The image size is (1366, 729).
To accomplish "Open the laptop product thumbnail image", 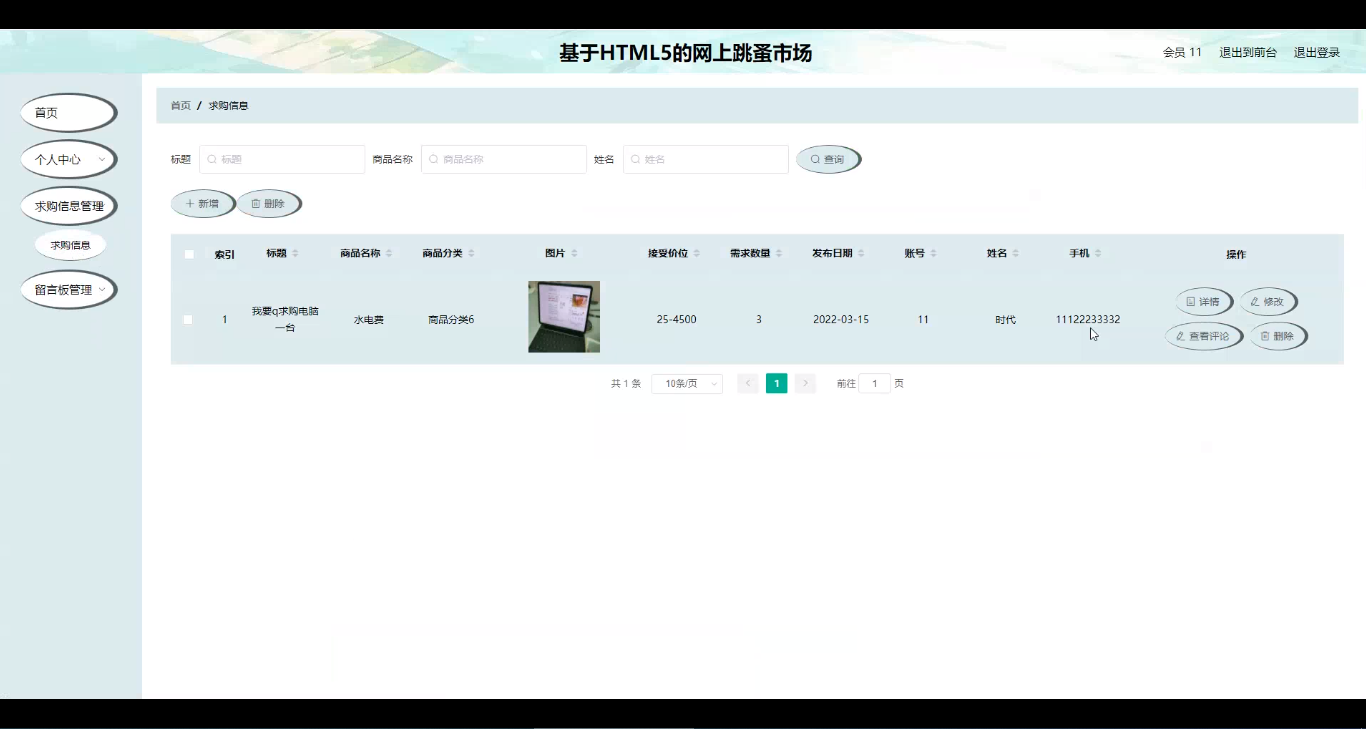I will pyautogui.click(x=564, y=317).
